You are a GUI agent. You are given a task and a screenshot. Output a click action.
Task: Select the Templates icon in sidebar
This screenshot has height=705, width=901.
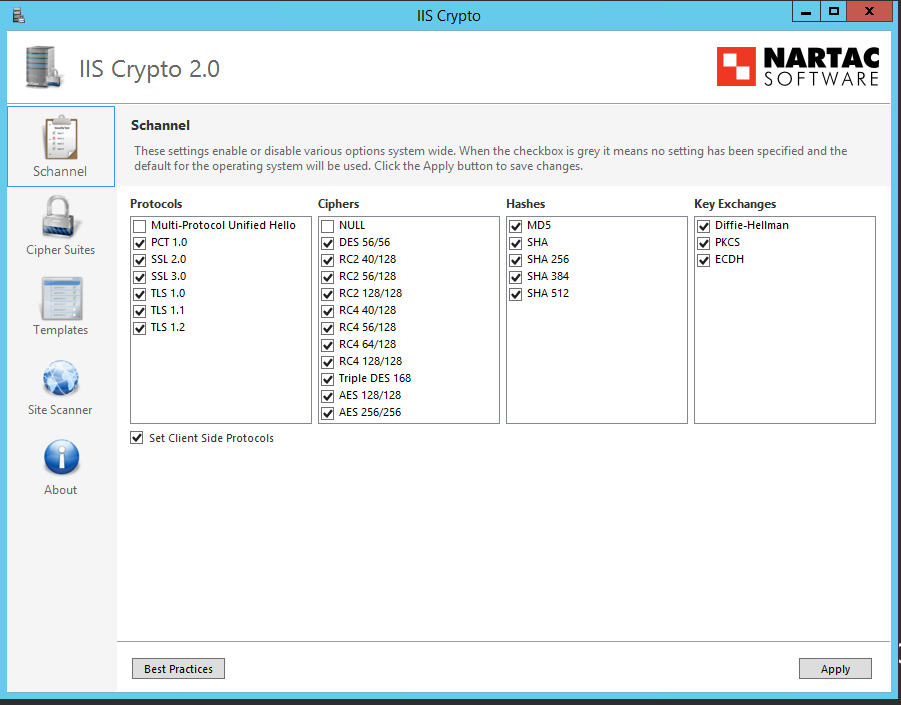(x=60, y=298)
